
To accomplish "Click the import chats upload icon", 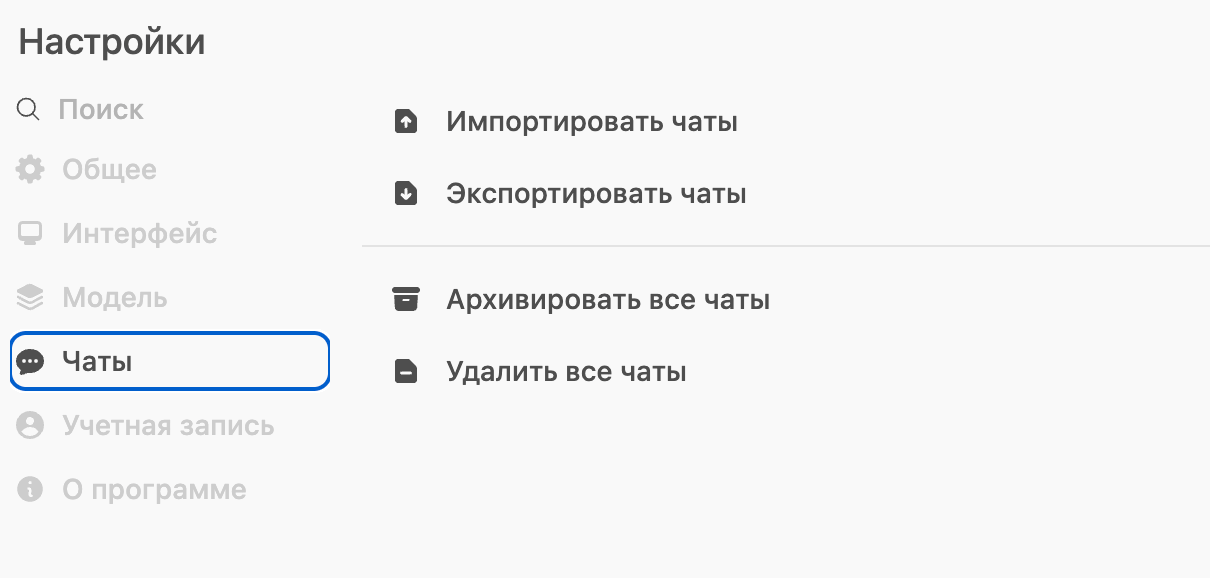I will [x=405, y=122].
